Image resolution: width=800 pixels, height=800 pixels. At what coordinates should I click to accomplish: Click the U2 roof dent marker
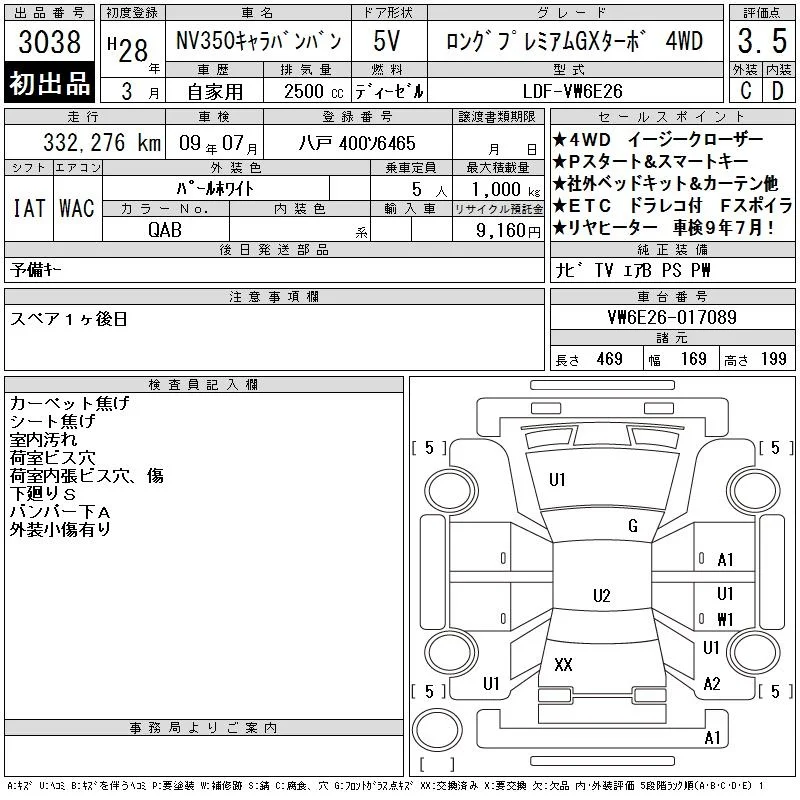[602, 595]
